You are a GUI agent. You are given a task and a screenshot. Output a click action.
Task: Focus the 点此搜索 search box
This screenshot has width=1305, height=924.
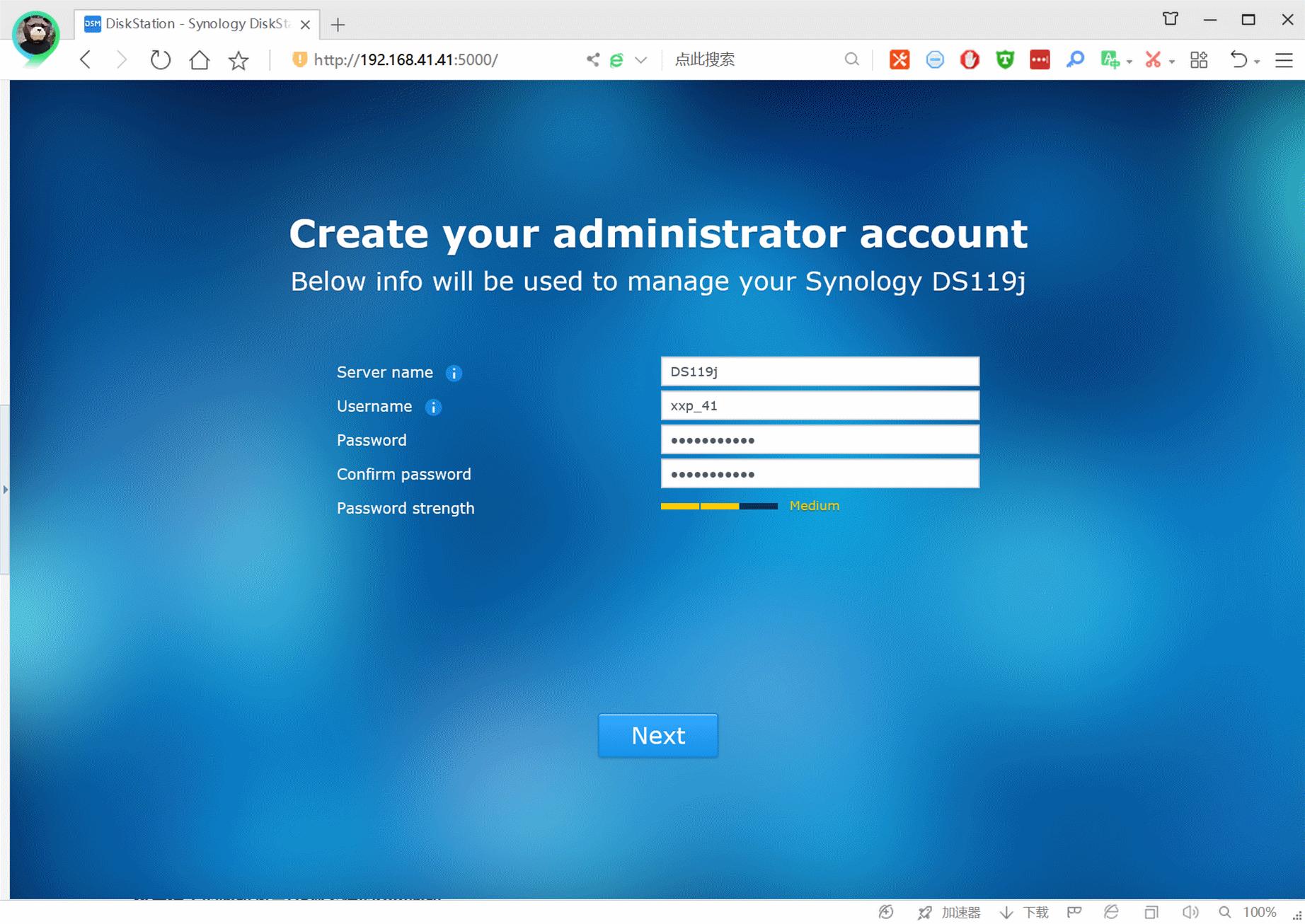[756, 59]
